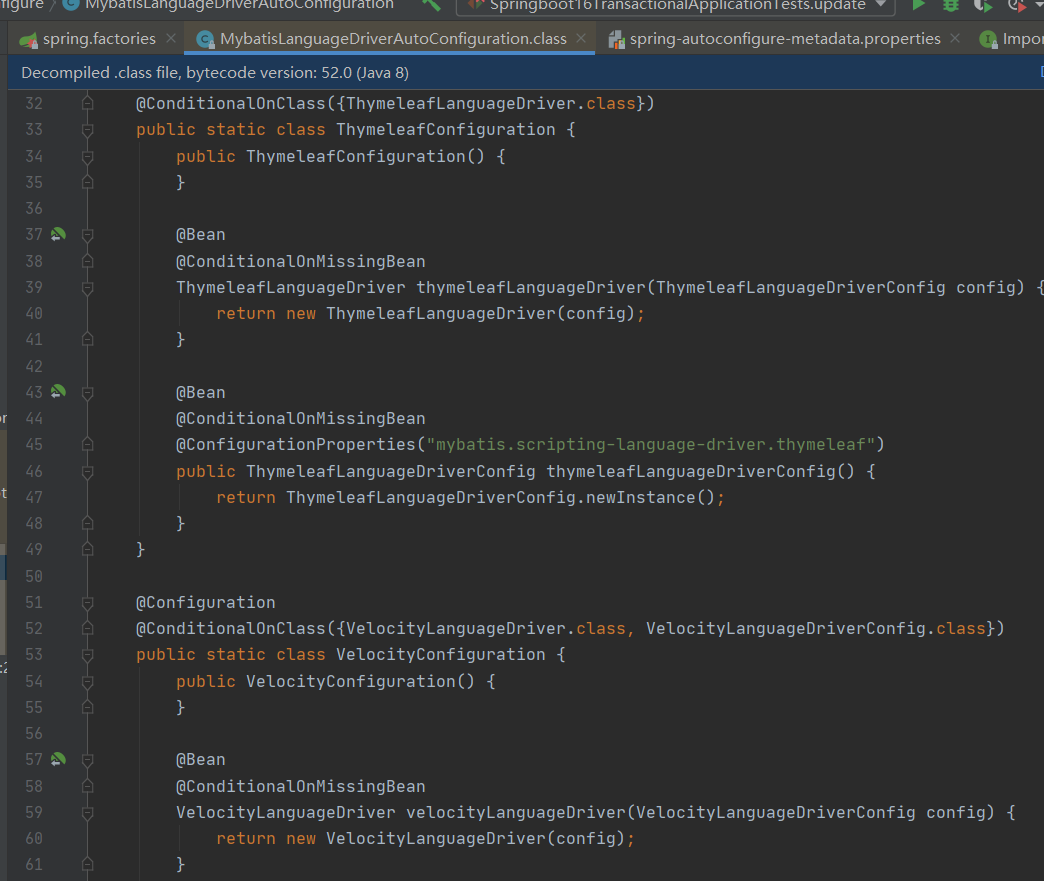
Task: Click the Build project hammer icon
Action: (x=431, y=5)
